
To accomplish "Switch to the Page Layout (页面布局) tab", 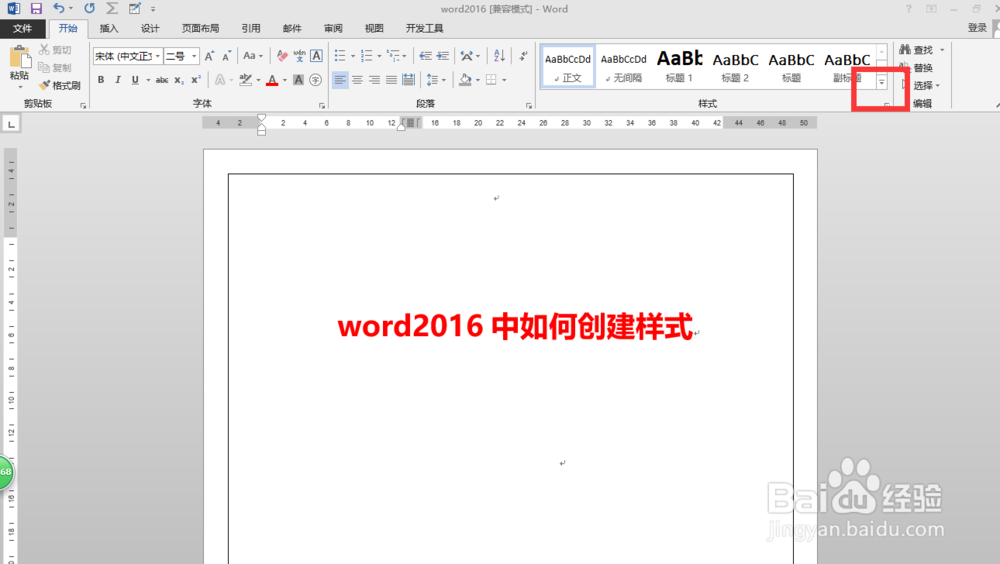I will click(x=200, y=28).
